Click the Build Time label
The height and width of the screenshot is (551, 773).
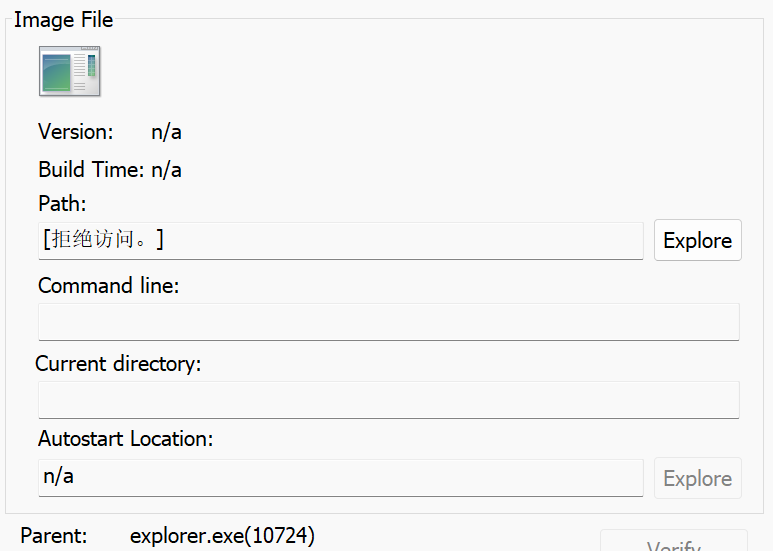pyautogui.click(x=91, y=169)
